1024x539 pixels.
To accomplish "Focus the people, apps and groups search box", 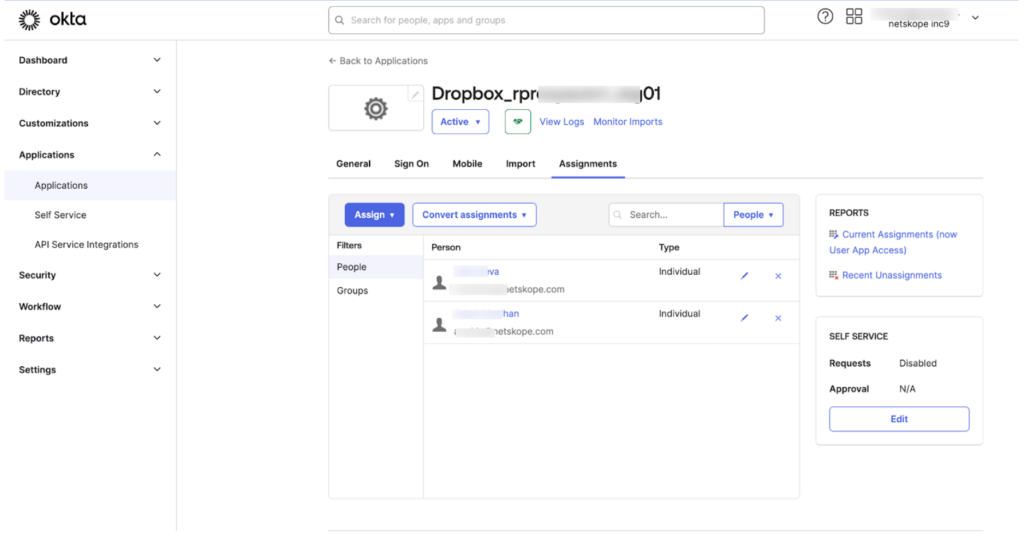I will click(546, 20).
